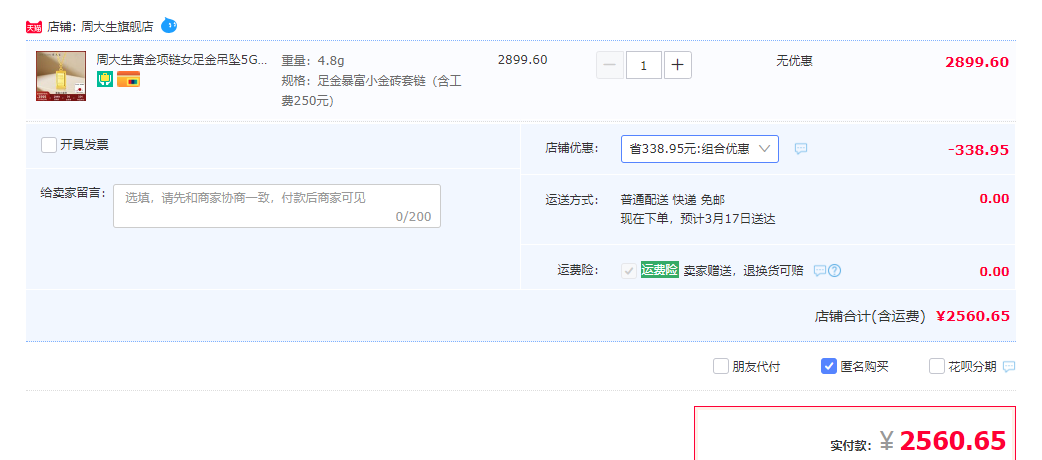1042x460 pixels.
Task: Increase quantity with the plus button
Action: pyautogui.click(x=677, y=65)
